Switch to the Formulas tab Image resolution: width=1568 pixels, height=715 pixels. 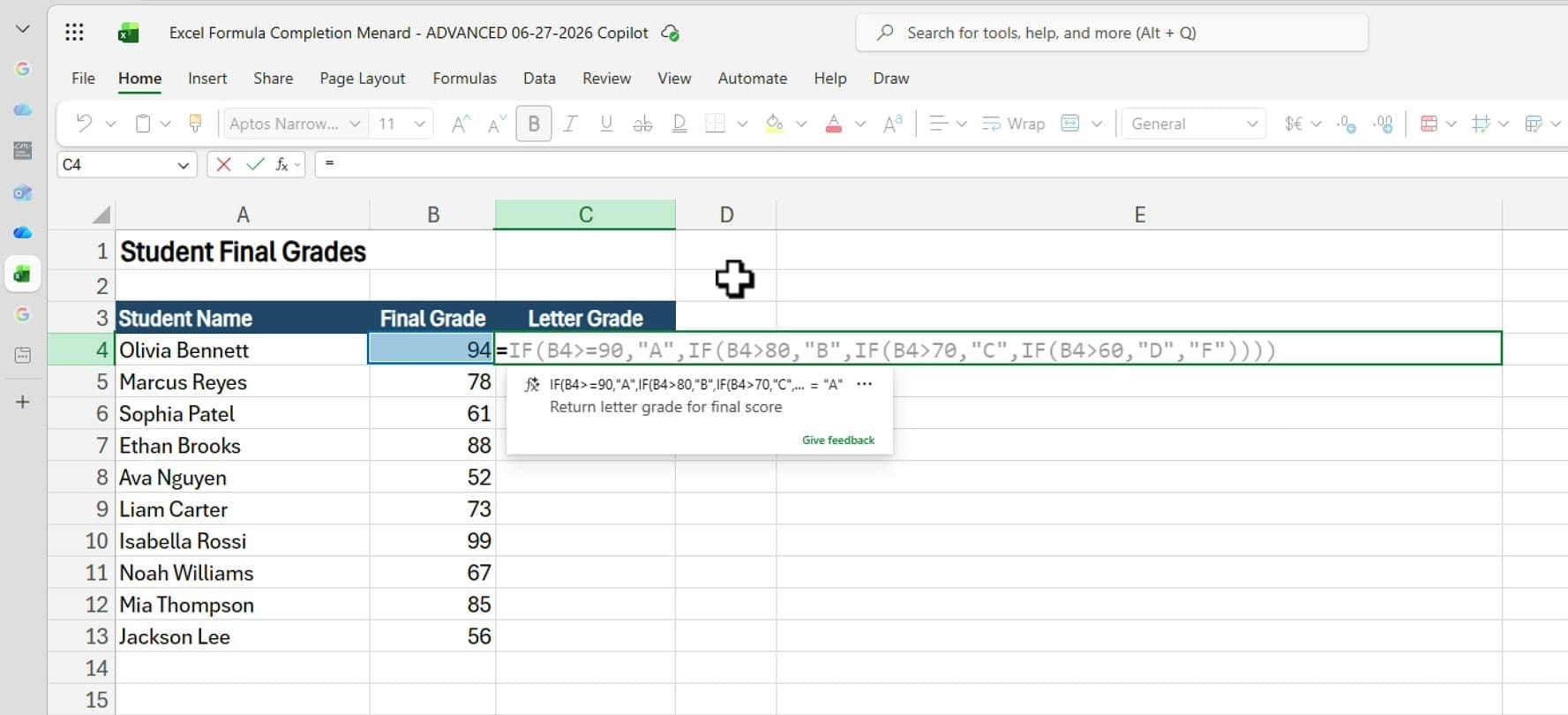click(465, 79)
